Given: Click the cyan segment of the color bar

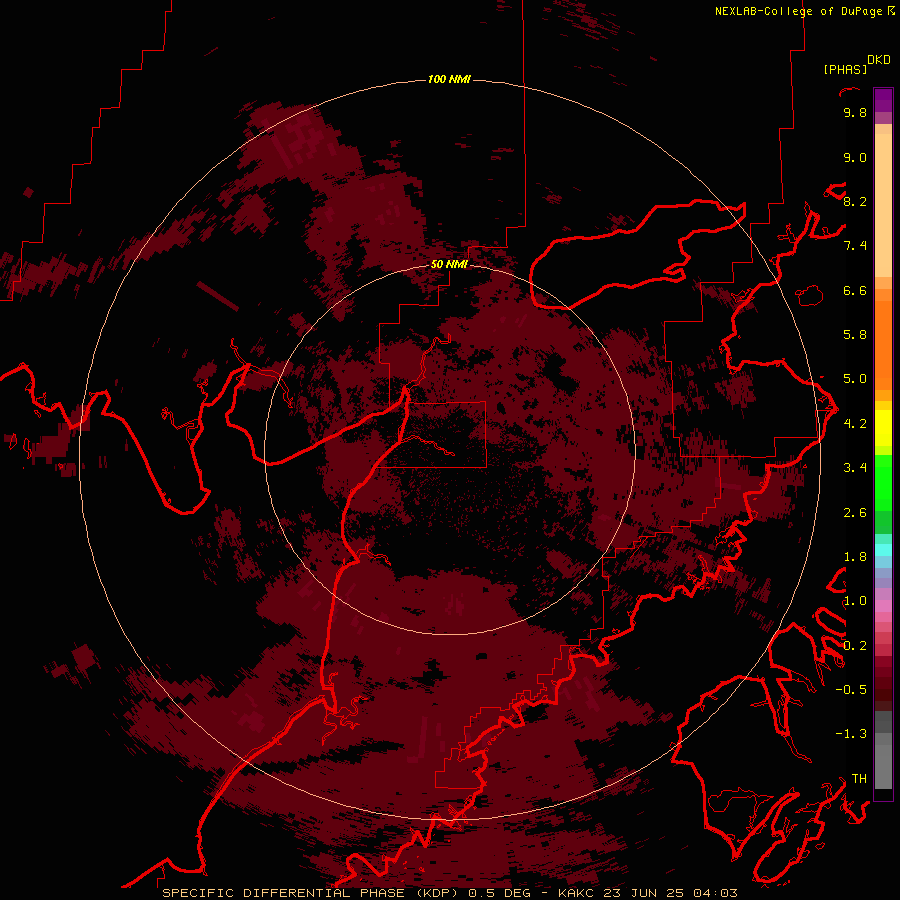Looking at the screenshot, I should (x=883, y=550).
